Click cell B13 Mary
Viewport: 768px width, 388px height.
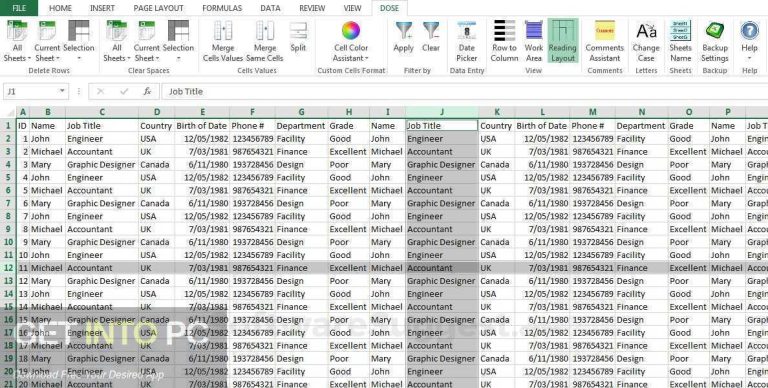[47, 281]
